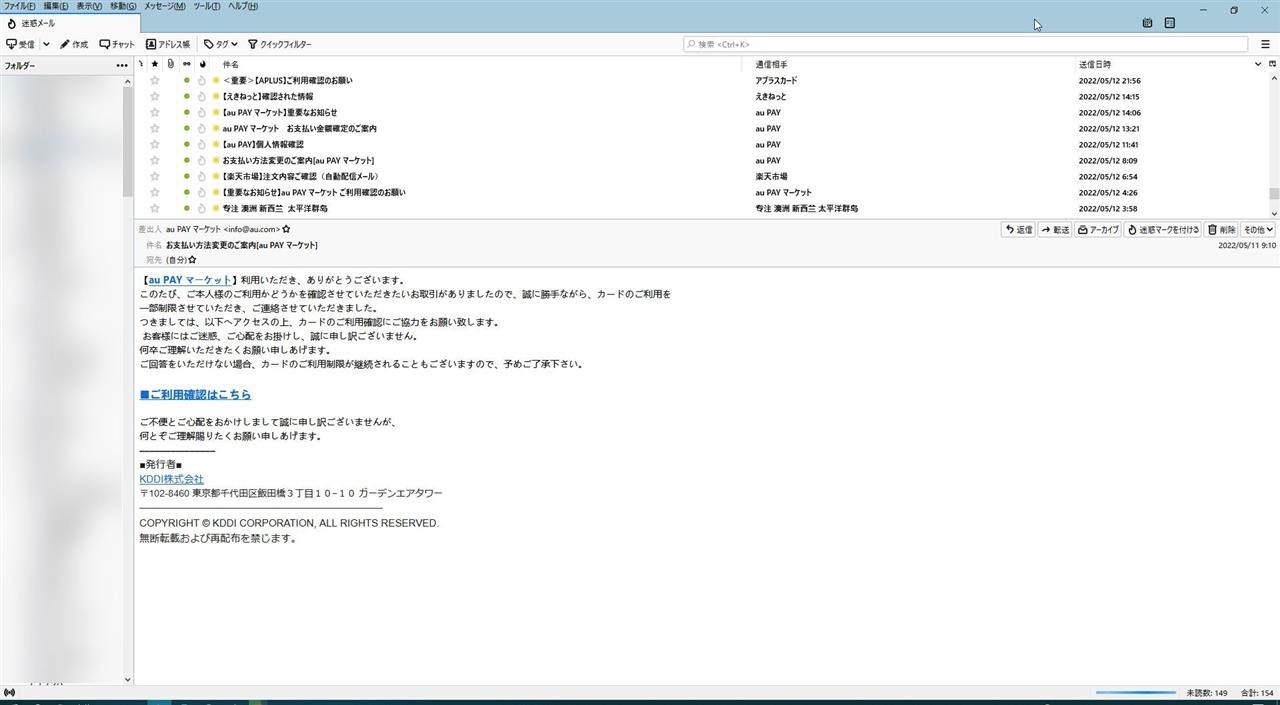
Task: Click 未読数: 149 in the status bar
Action: pyautogui.click(x=1207, y=693)
